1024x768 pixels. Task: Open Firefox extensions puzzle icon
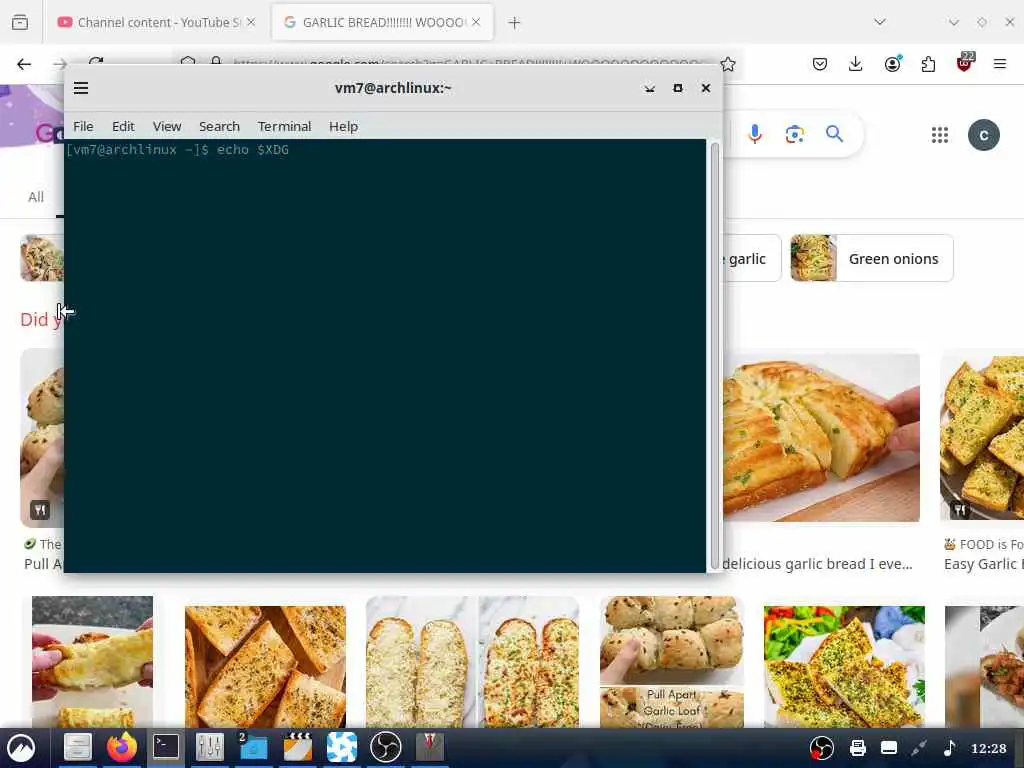pyautogui.click(x=928, y=64)
